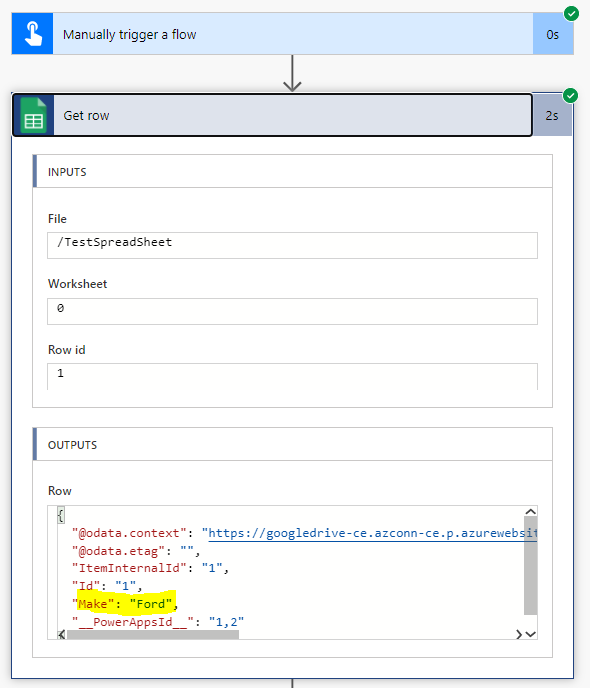This screenshot has width=590, height=688.
Task: Click the output box scroll-up arrow
Action: [x=530, y=512]
